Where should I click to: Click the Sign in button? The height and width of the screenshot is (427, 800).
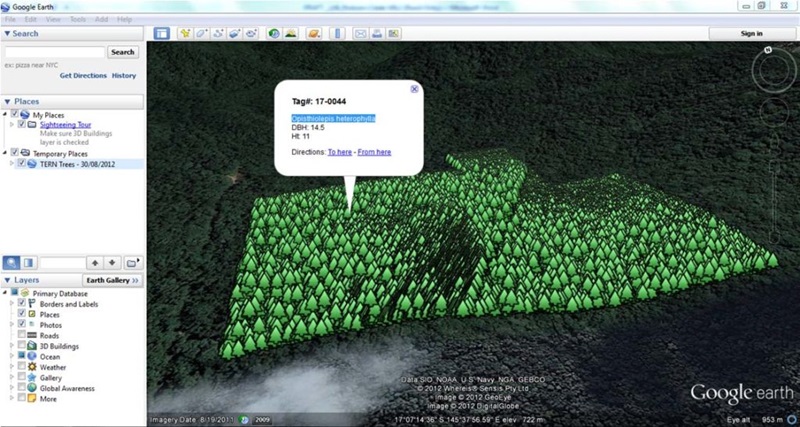[x=752, y=34]
